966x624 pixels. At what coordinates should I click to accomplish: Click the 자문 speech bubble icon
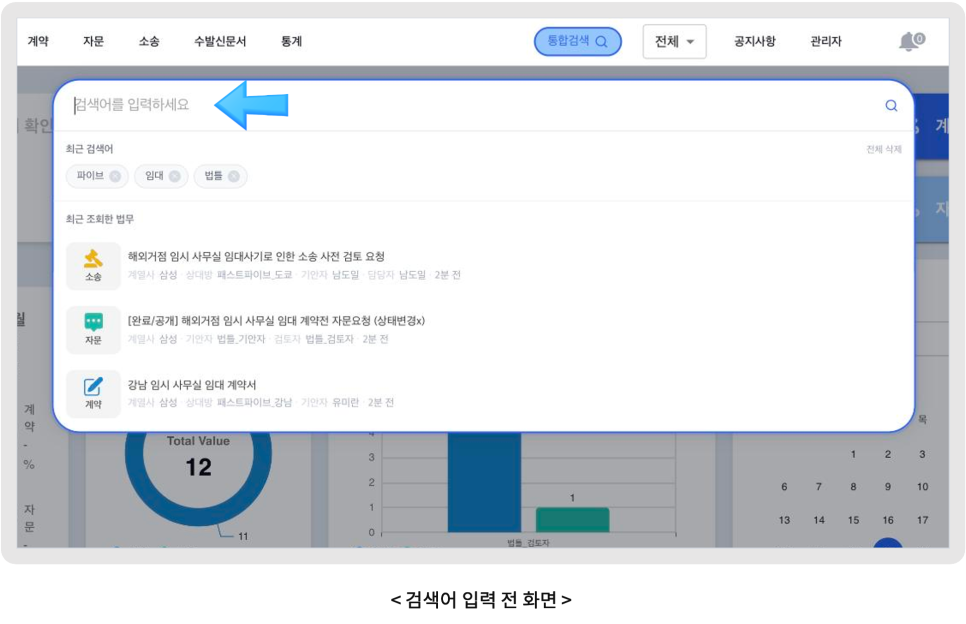point(93,330)
